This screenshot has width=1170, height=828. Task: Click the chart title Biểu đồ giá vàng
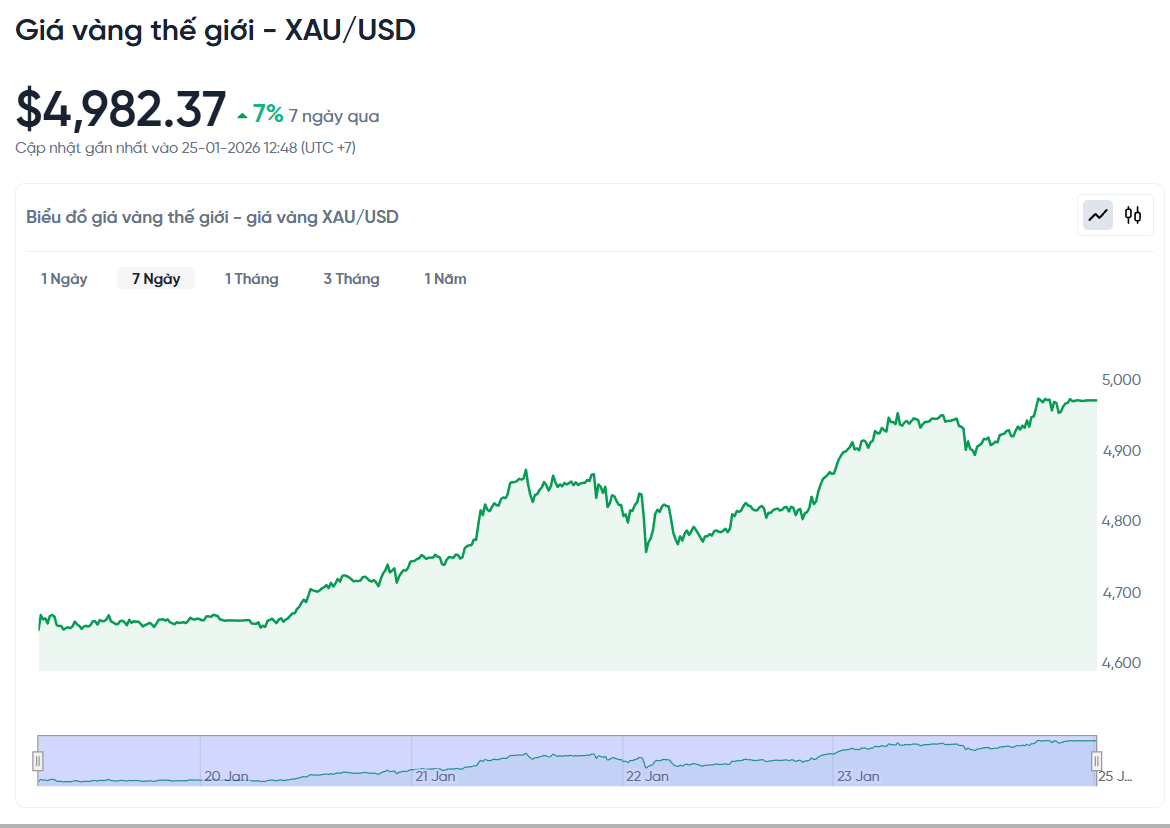pos(210,216)
